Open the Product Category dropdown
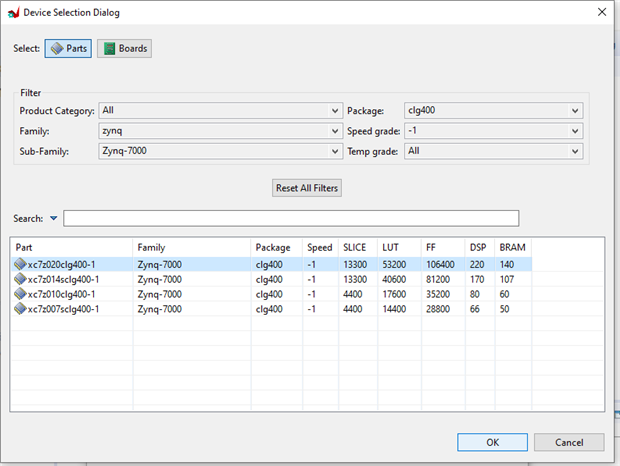 (219, 111)
